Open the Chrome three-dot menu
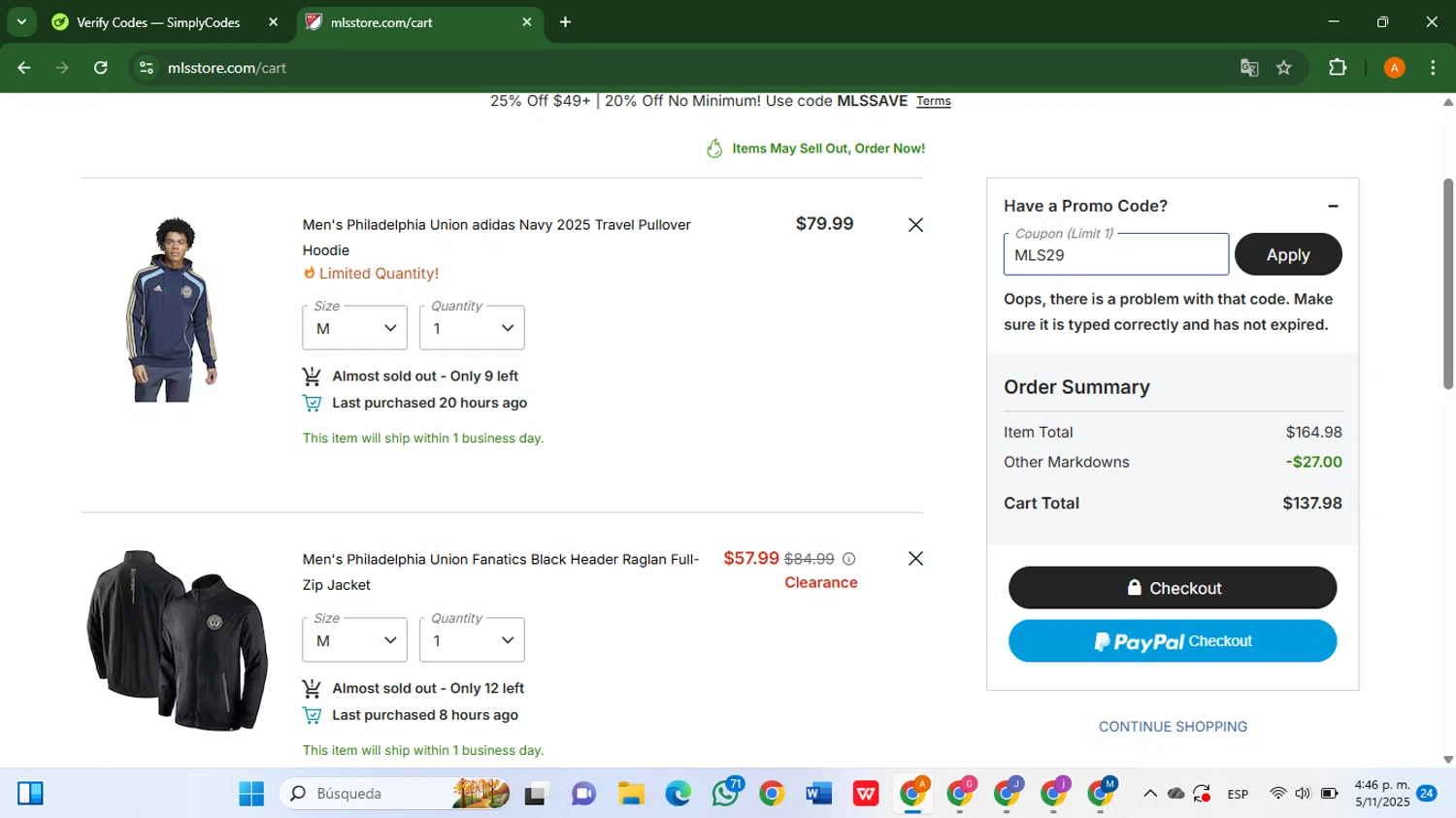1456x818 pixels. coord(1433,68)
